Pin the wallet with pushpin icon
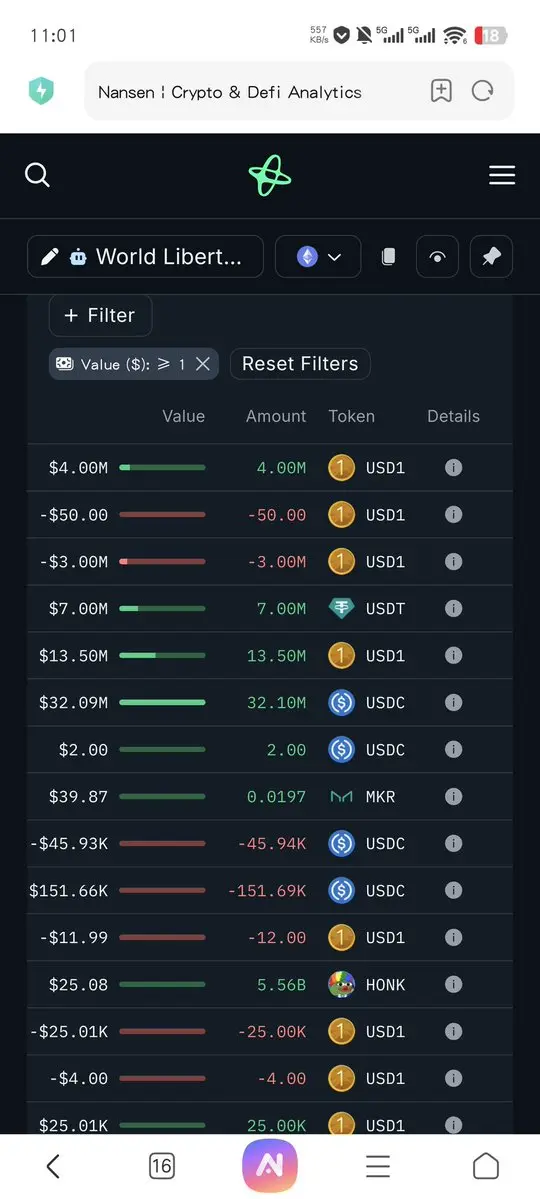 [491, 257]
